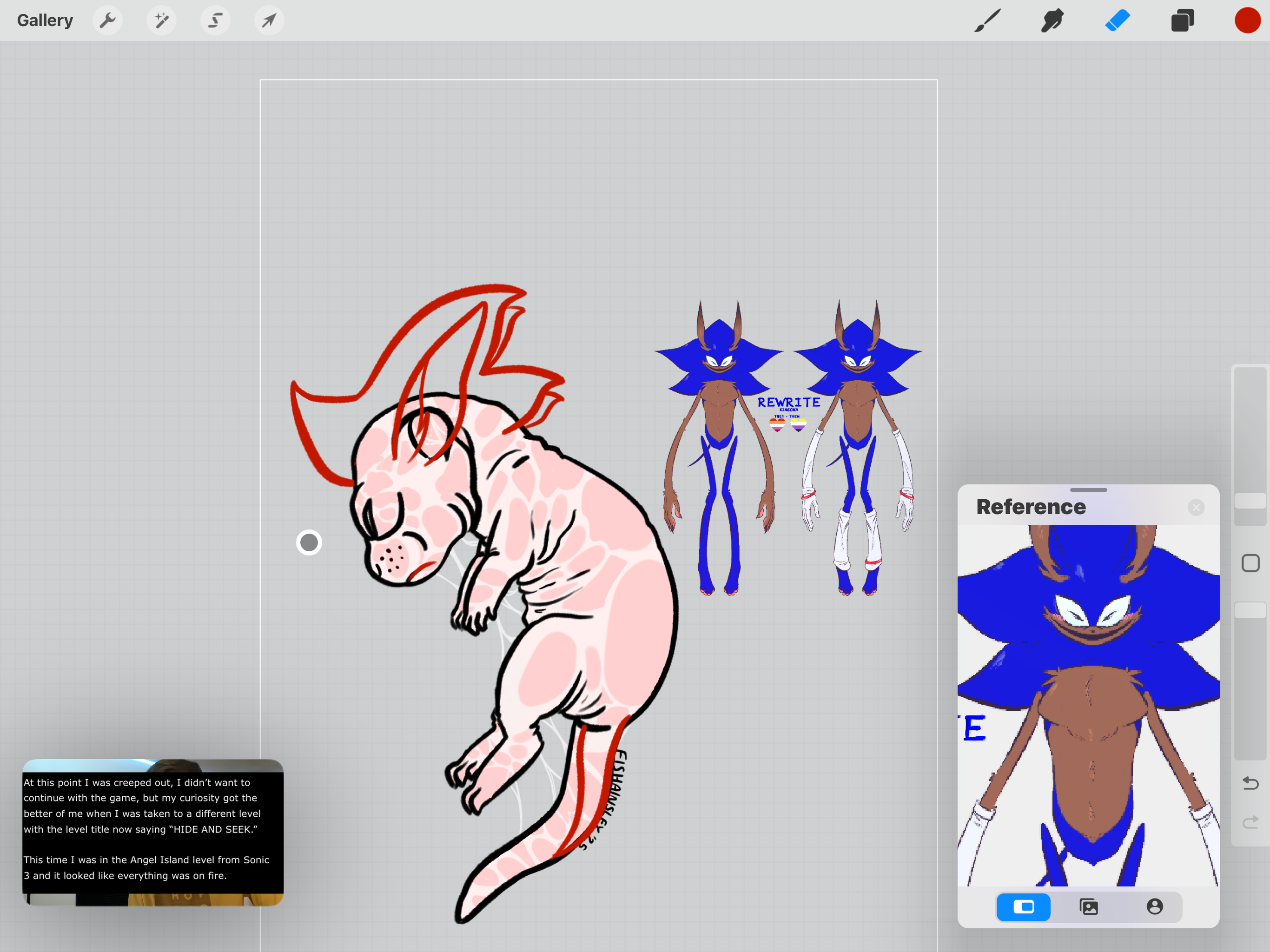Select the Smudge tool
Screen dimensions: 1270x952
pyautogui.click(x=1052, y=20)
